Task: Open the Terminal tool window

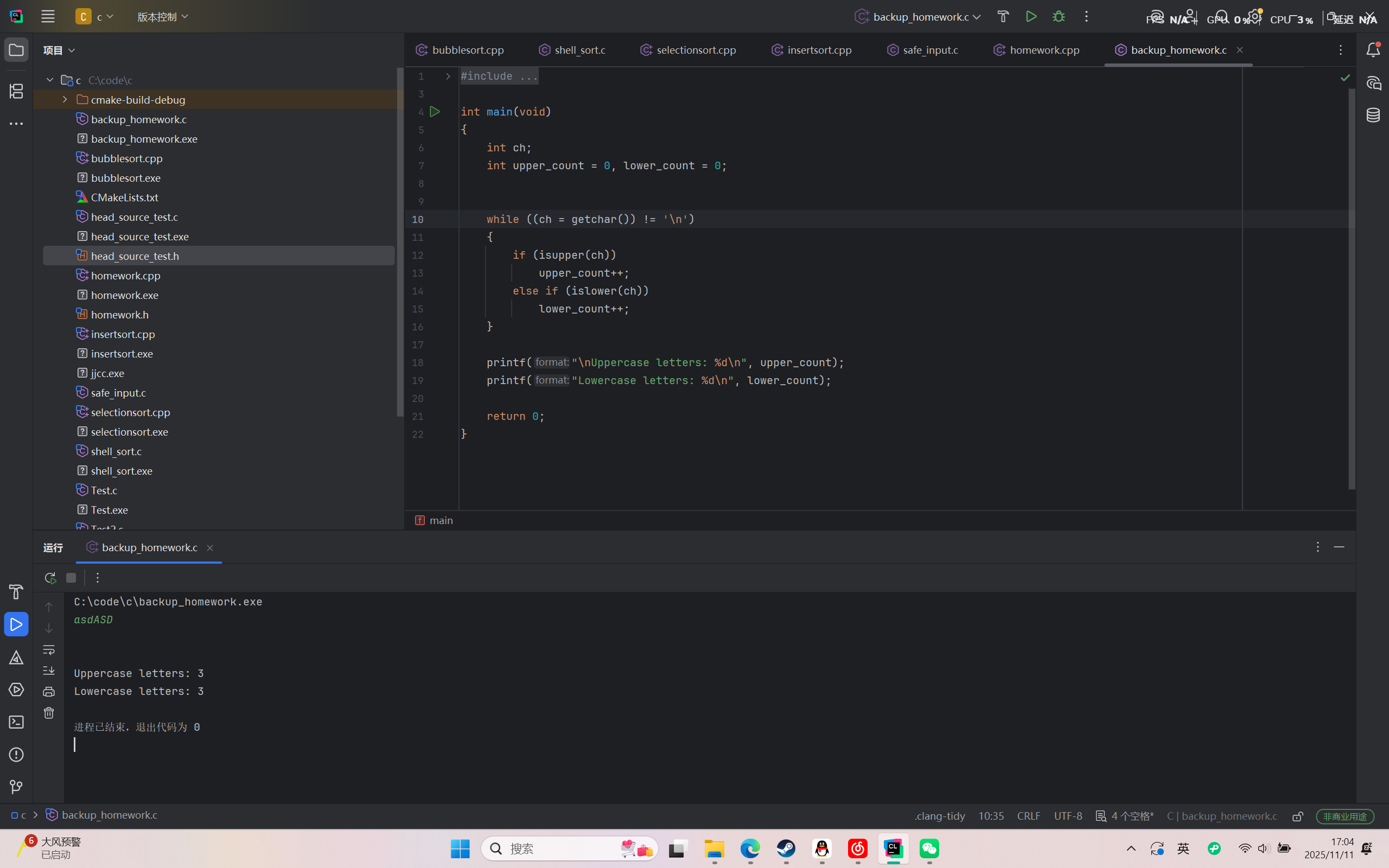Action: [16, 722]
